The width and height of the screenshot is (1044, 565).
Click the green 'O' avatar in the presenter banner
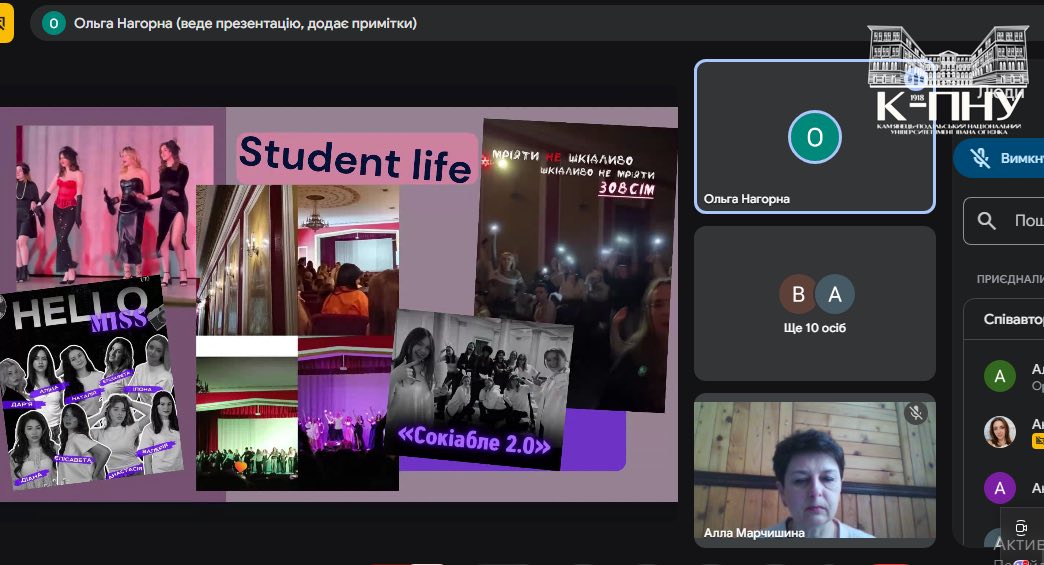[53, 23]
